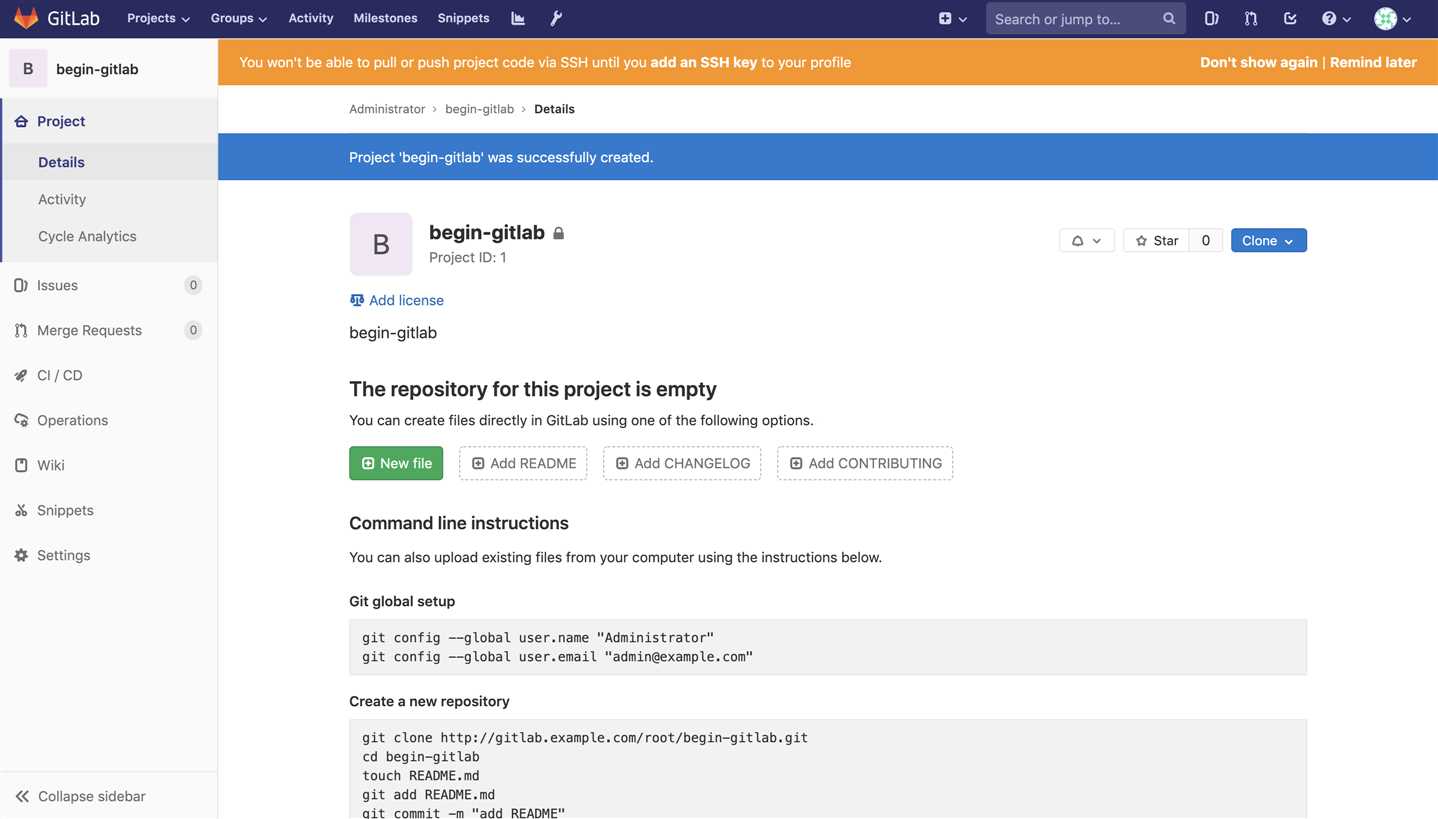Viewport: 1438px width, 819px height.
Task: Click the Operations sidebar icon
Action: point(21,420)
